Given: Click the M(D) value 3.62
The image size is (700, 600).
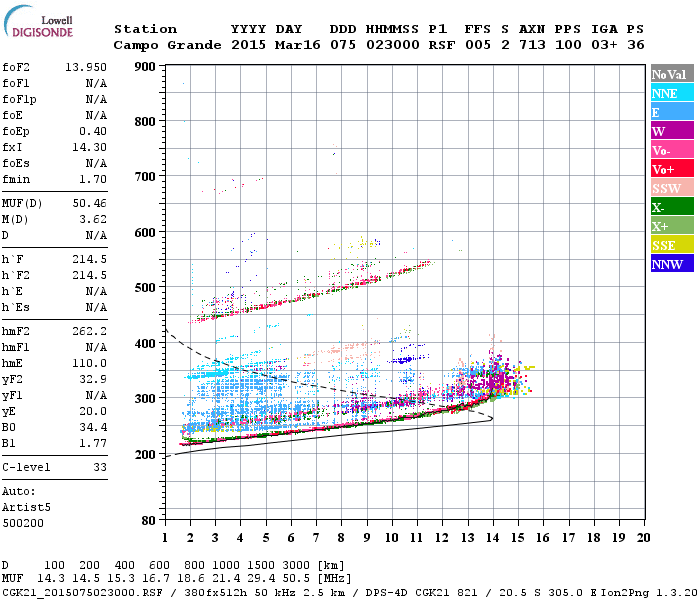Looking at the screenshot, I should pos(93,220).
